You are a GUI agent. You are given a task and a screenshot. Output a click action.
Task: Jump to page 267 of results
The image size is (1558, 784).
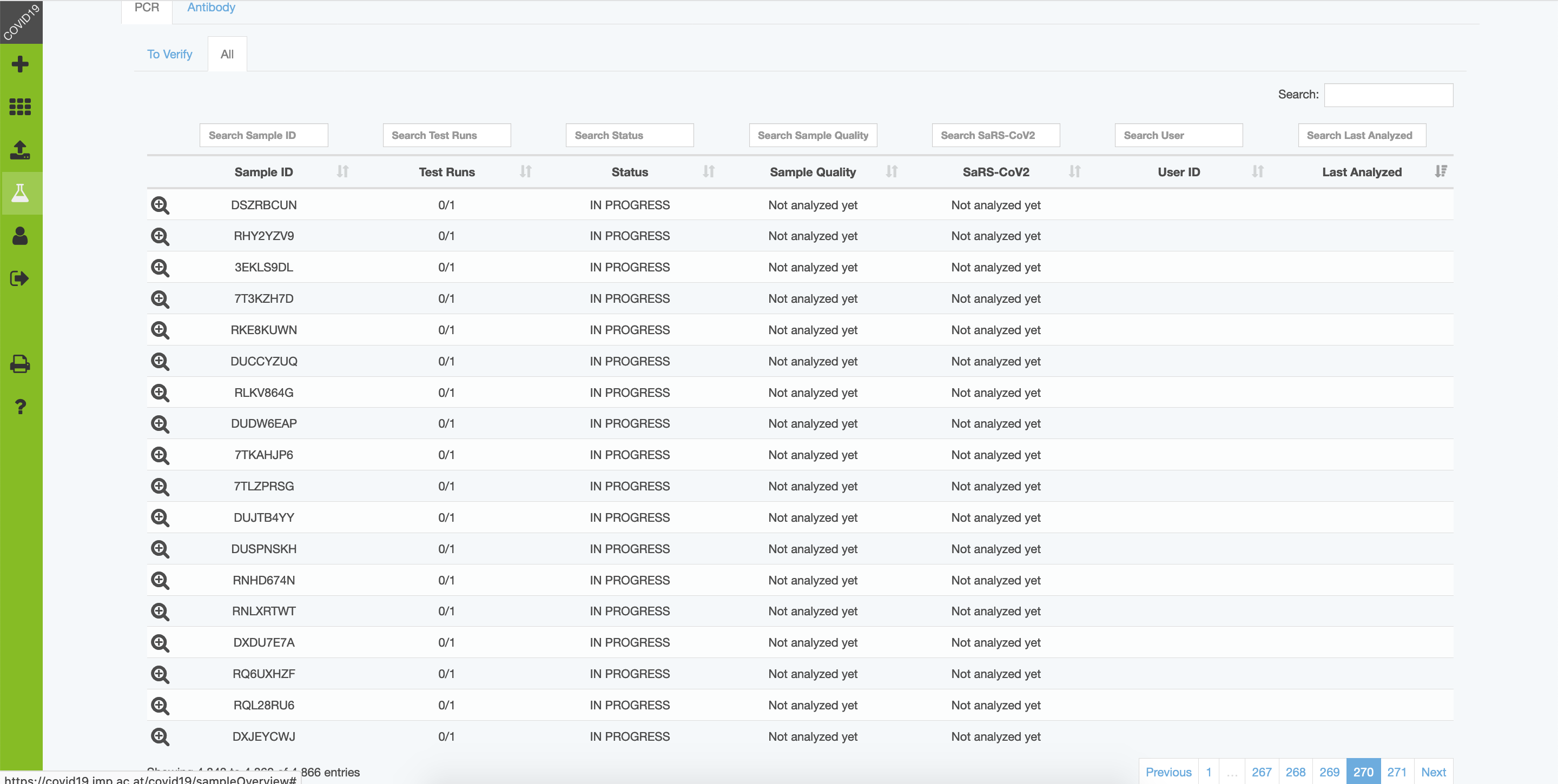click(1262, 772)
